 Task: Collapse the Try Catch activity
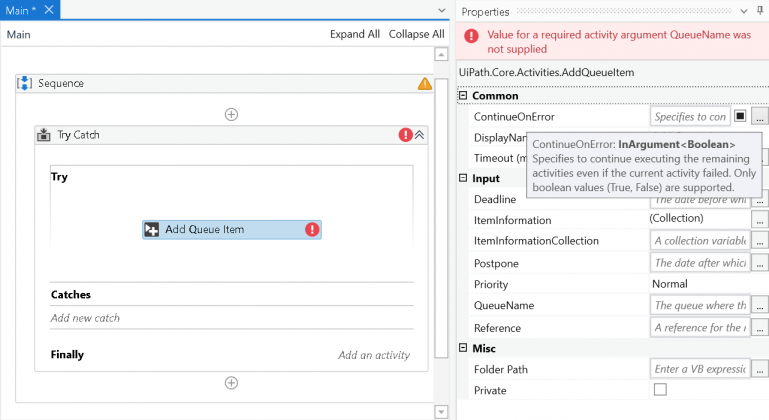click(420, 134)
